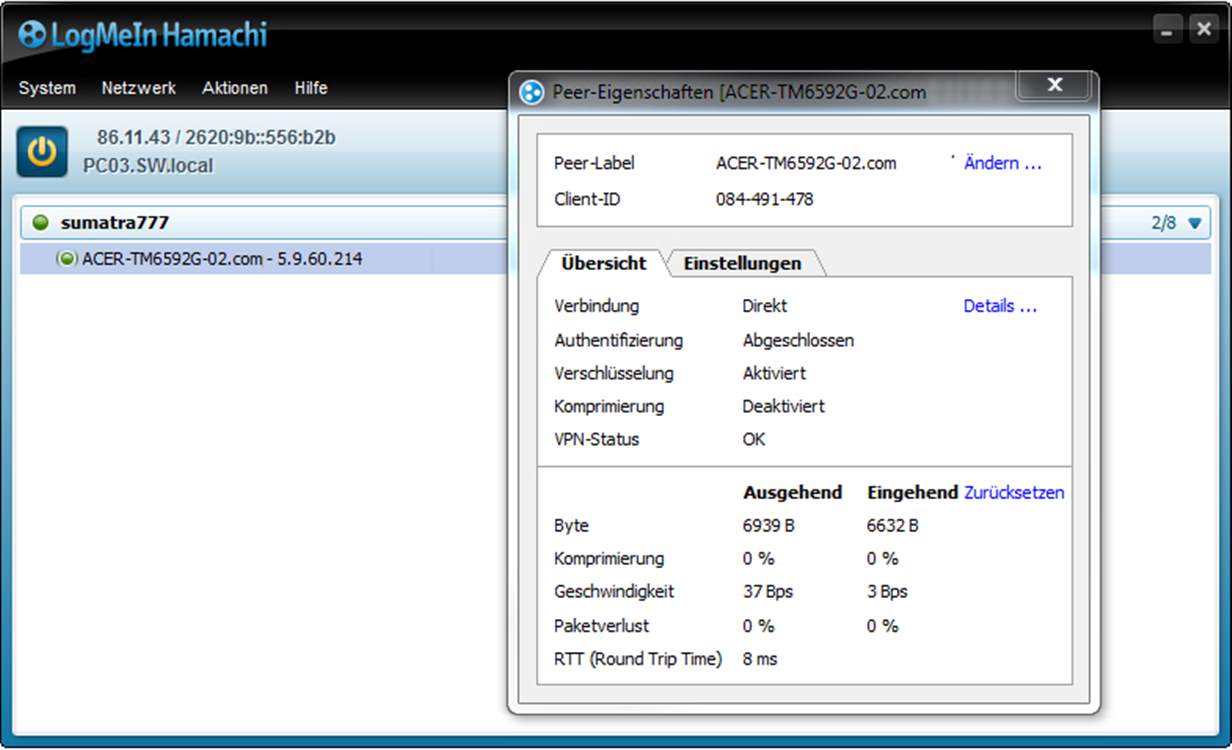The height and width of the screenshot is (750, 1232).
Task: Click the incoming byte count 6632 B
Action: point(893,525)
